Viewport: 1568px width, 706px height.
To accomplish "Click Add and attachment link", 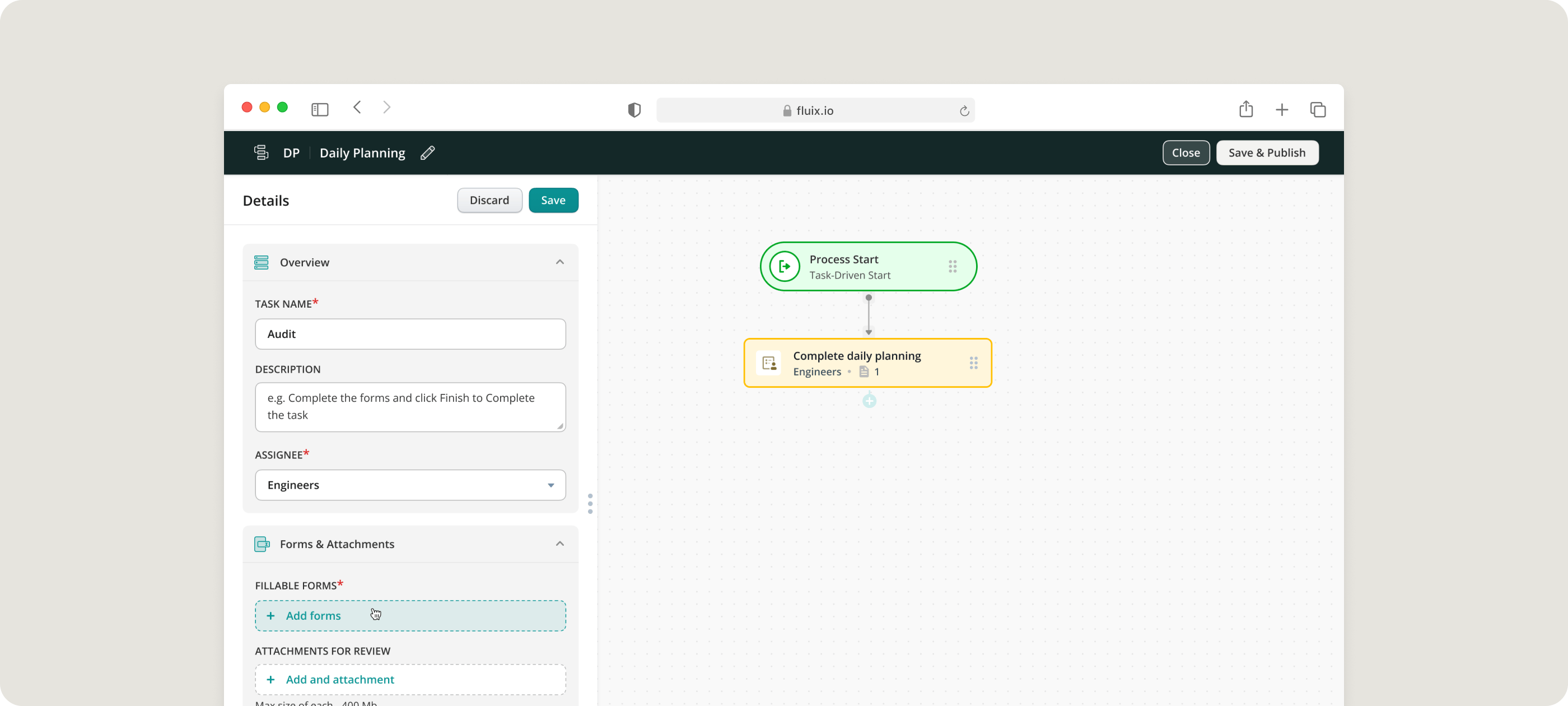I will click(x=340, y=679).
